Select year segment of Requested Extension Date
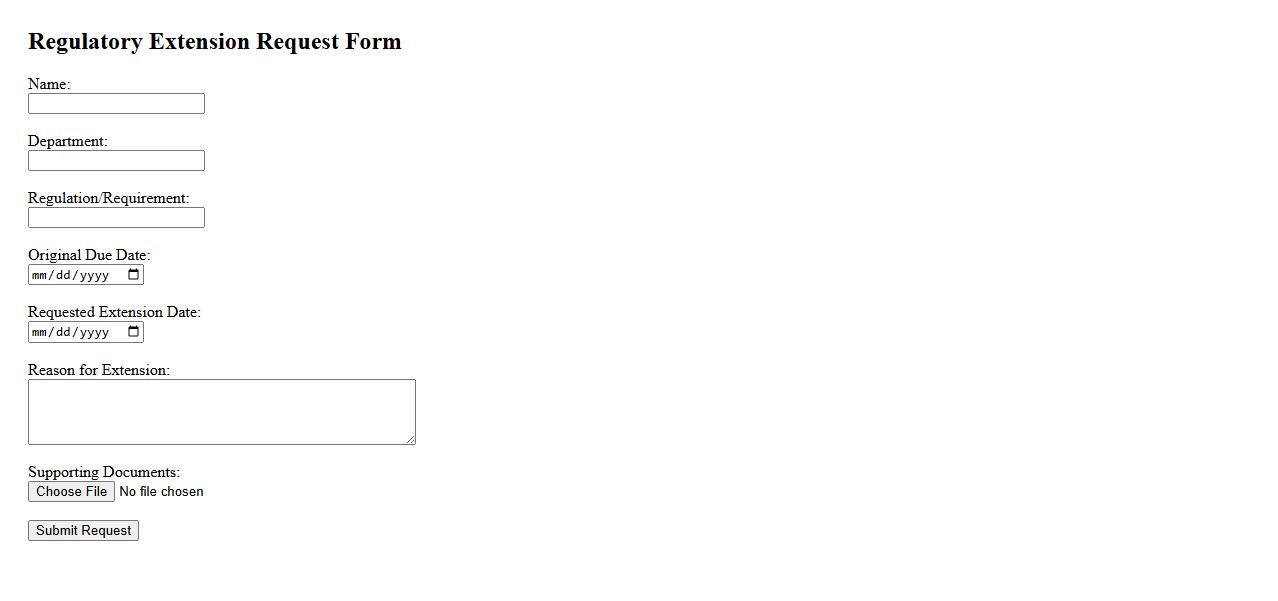Image resolution: width=1278 pixels, height=601 pixels. [x=94, y=332]
